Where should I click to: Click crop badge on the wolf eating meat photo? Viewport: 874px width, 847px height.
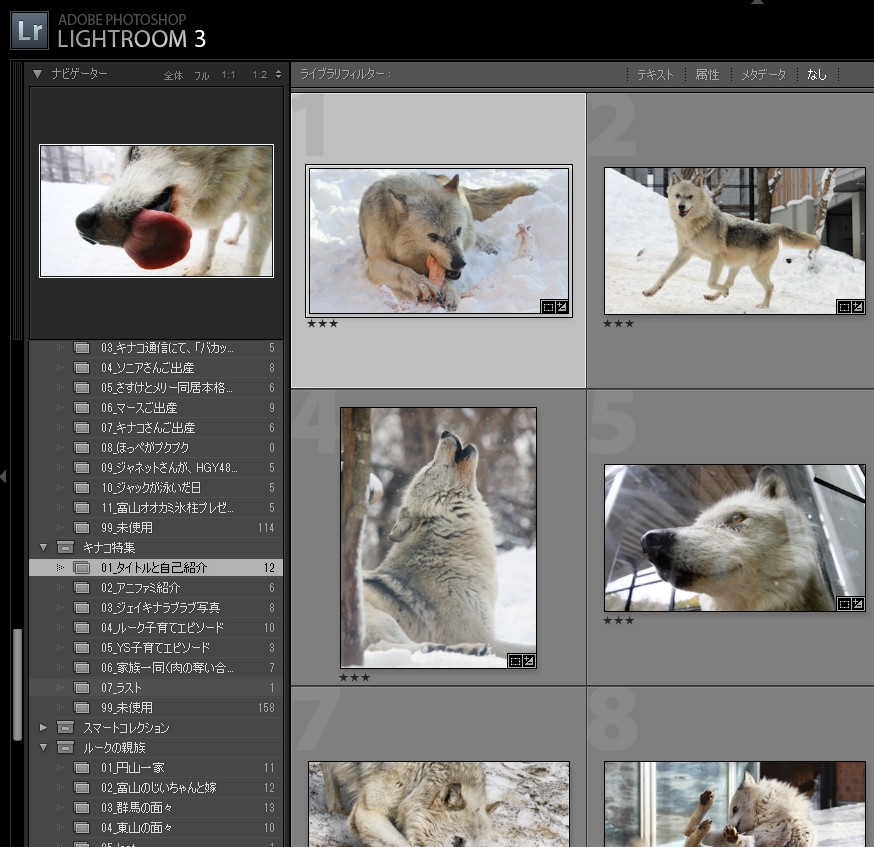(x=547, y=307)
